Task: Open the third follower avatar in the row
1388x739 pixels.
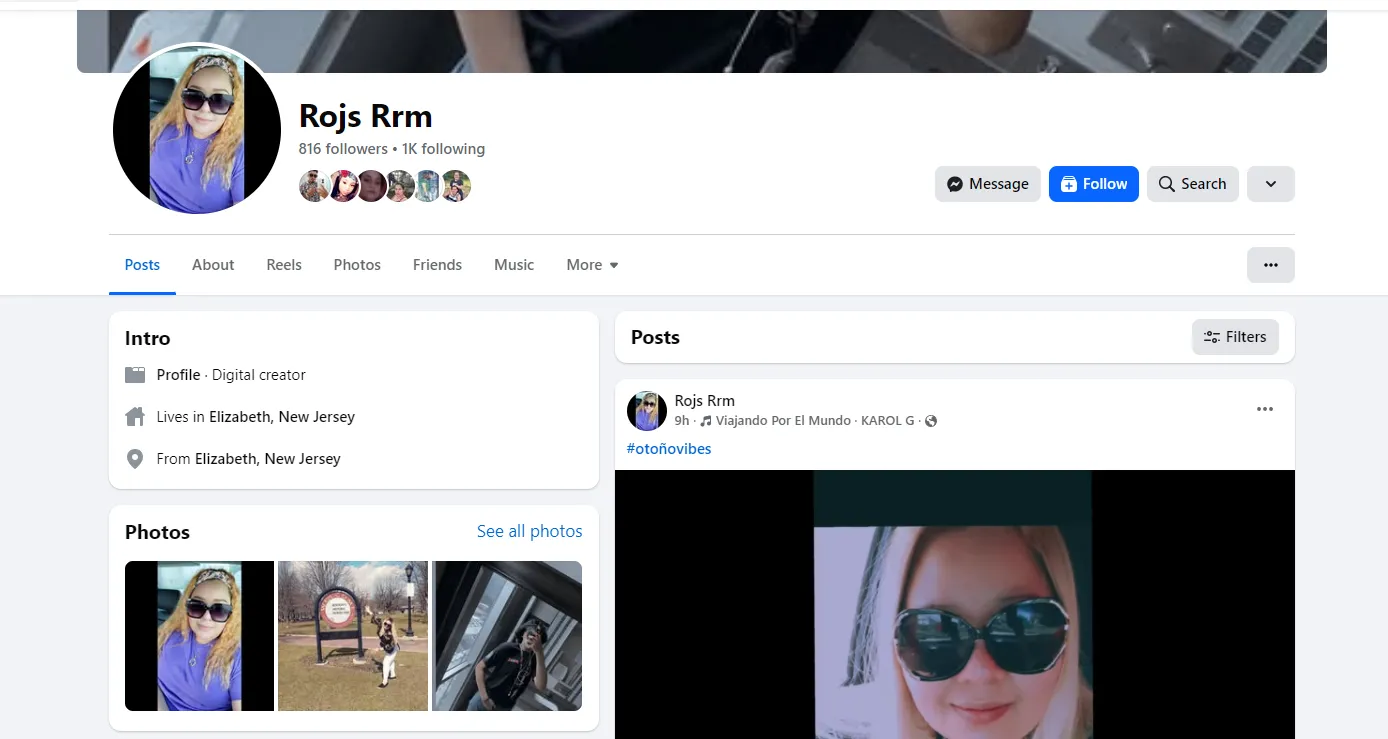Action: (x=371, y=186)
